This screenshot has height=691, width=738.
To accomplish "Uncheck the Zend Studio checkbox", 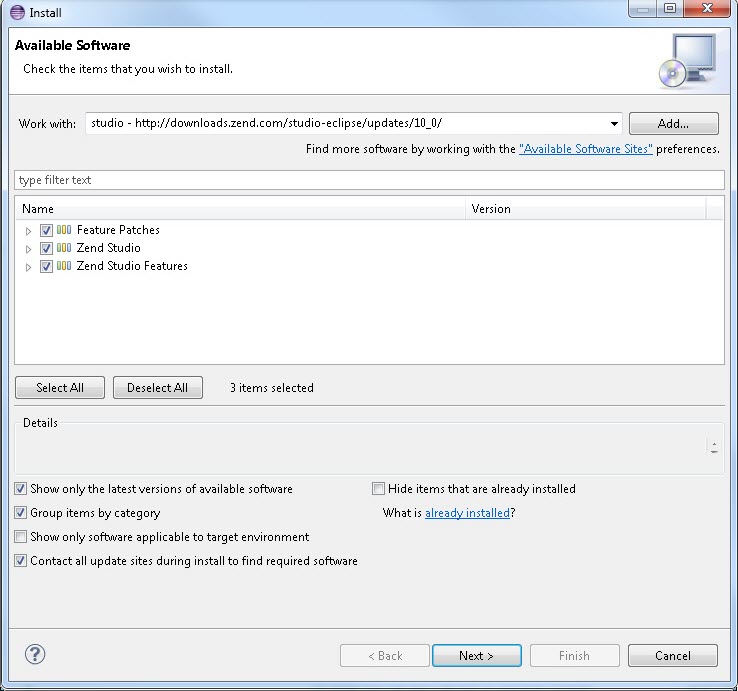I will [x=46, y=248].
